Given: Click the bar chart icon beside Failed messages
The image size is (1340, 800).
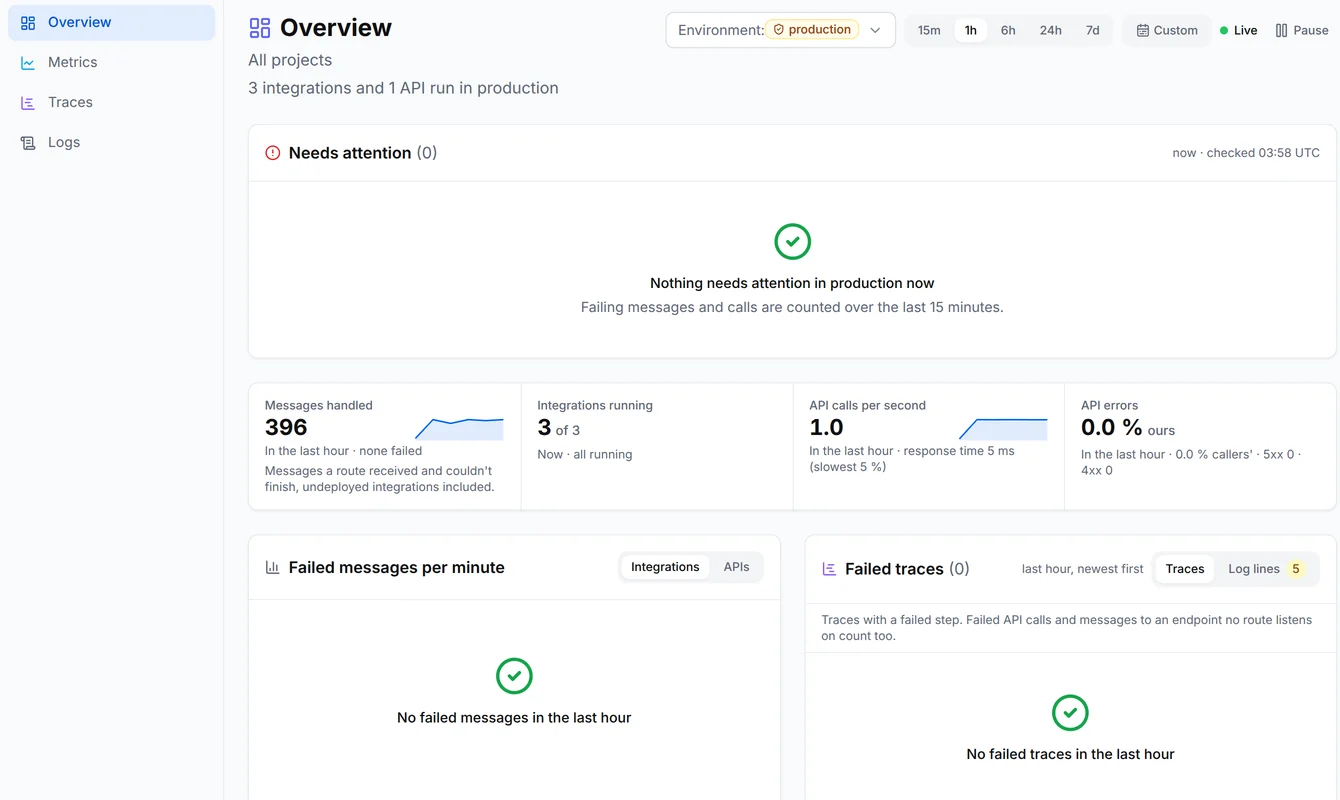Looking at the screenshot, I should coord(272,567).
